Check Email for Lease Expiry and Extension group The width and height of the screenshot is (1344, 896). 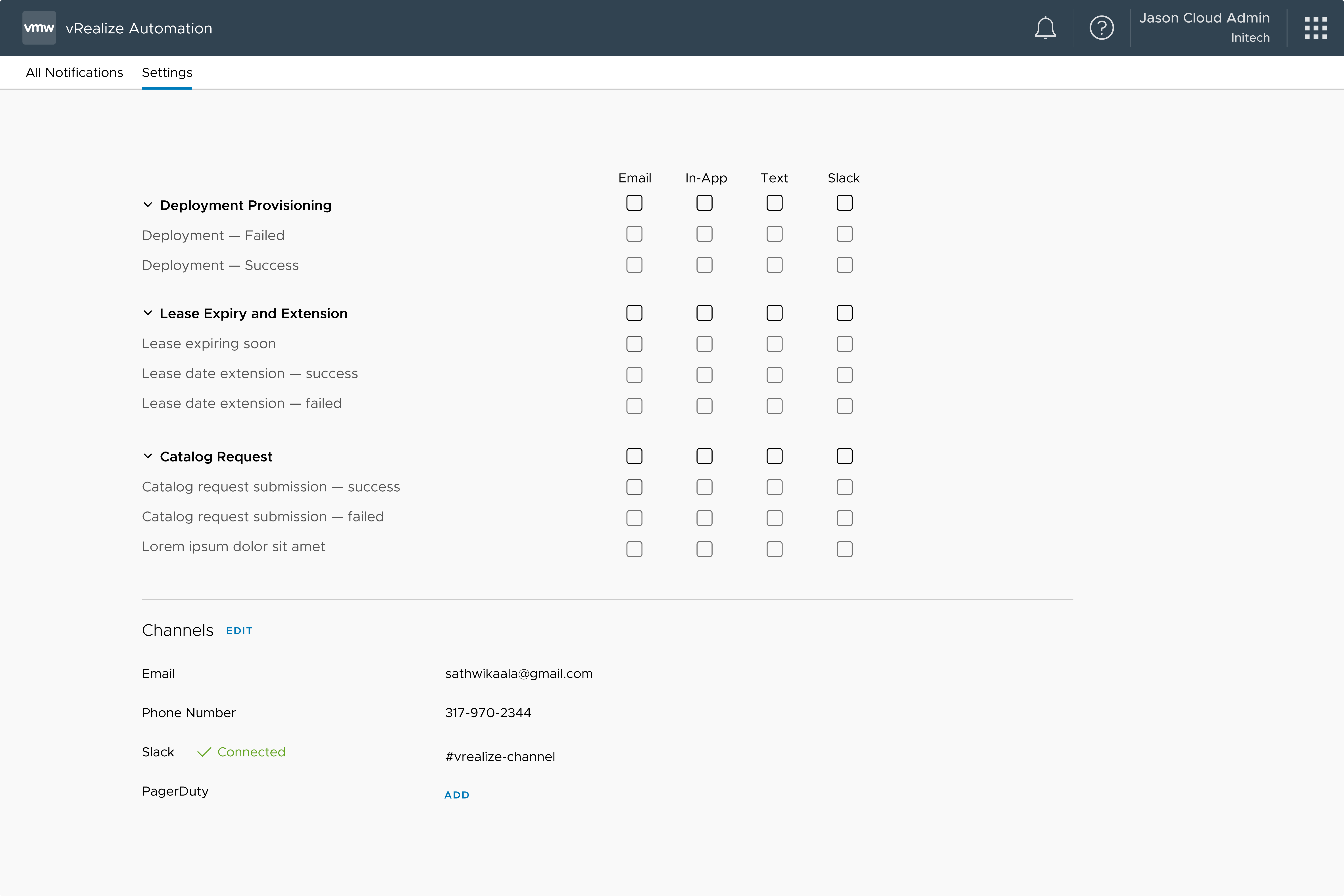point(634,313)
